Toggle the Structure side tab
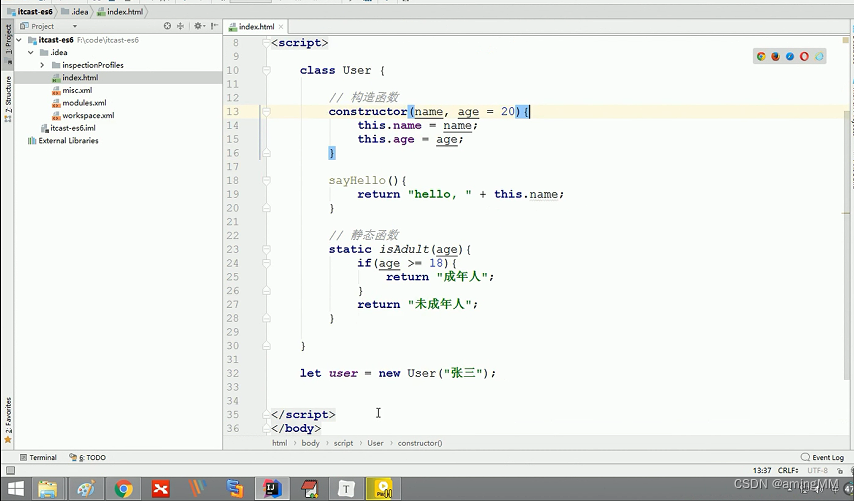Screen dimensions: 854x501 pyautogui.click(x=8, y=99)
